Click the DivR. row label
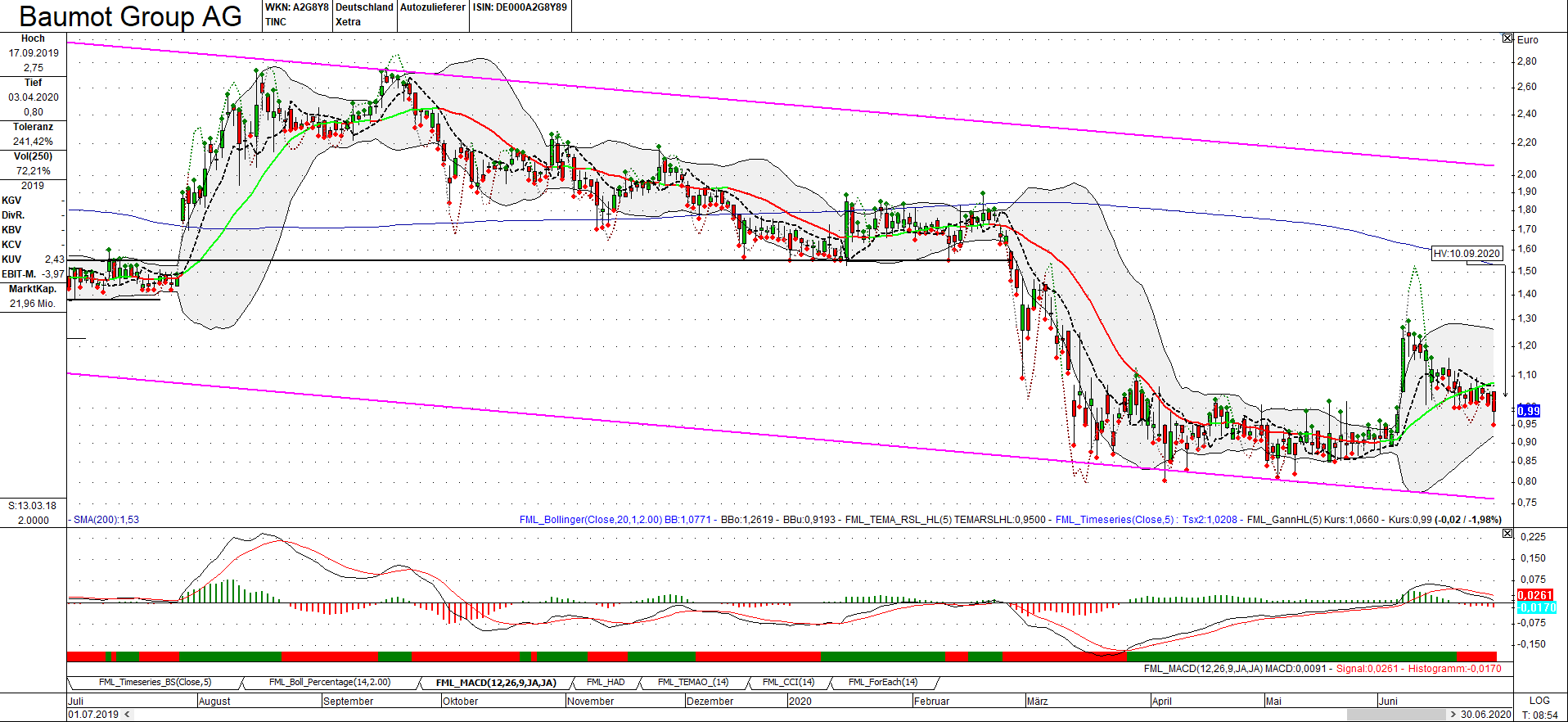Viewport: 1568px width, 722px height. point(13,215)
